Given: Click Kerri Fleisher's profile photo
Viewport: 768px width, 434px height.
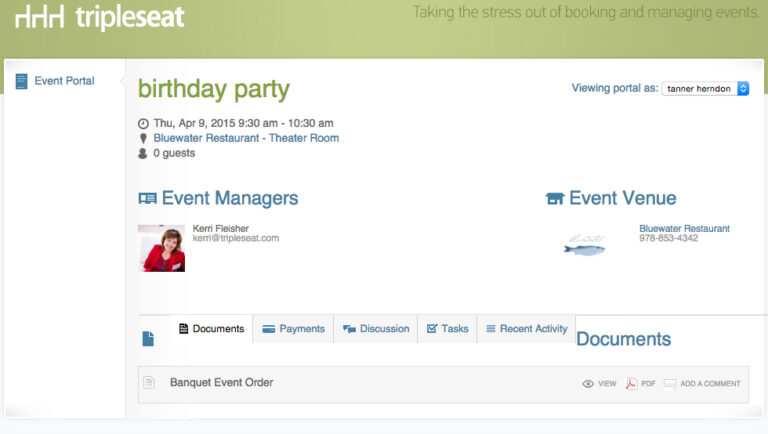Looking at the screenshot, I should point(162,248).
